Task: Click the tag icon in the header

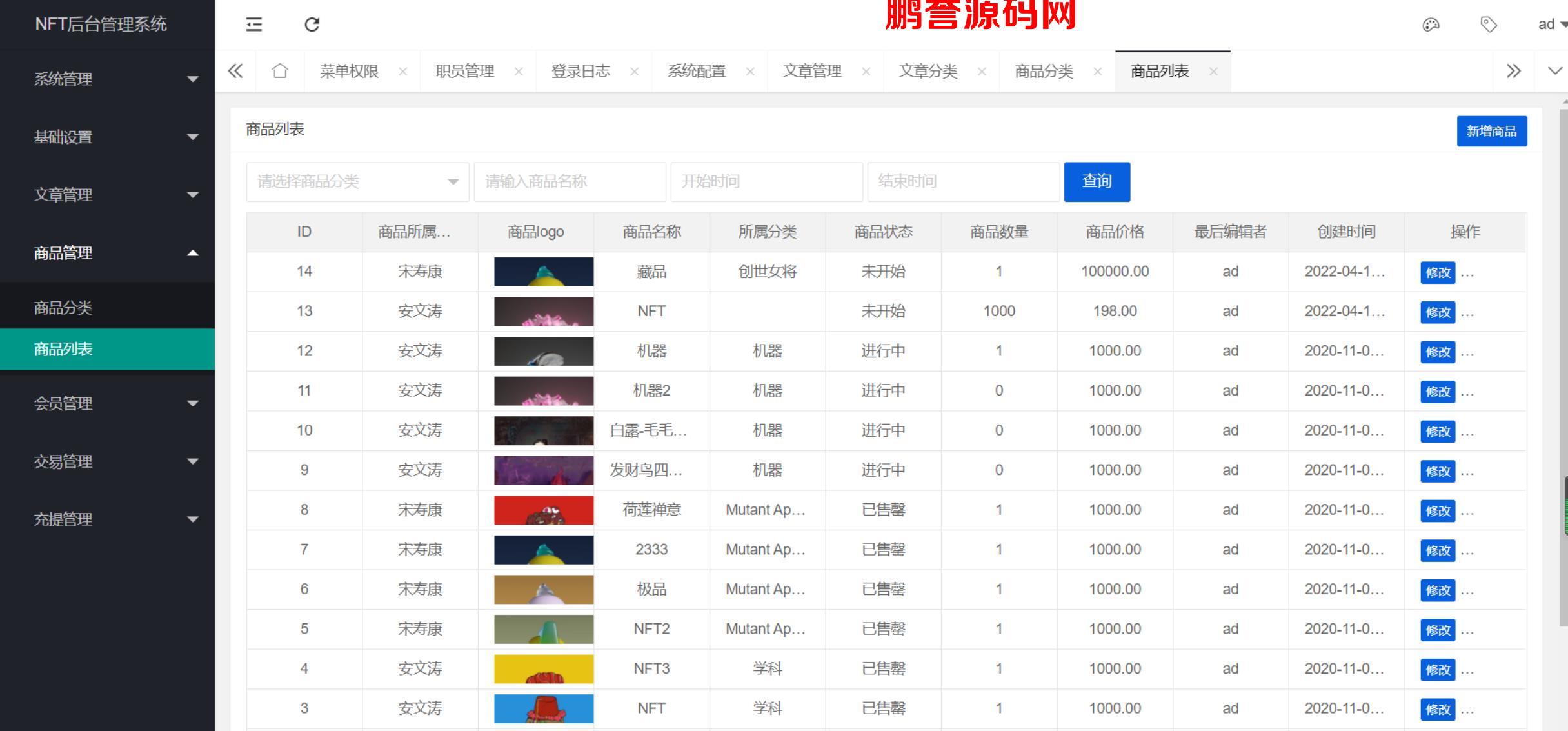Action: [x=1489, y=25]
